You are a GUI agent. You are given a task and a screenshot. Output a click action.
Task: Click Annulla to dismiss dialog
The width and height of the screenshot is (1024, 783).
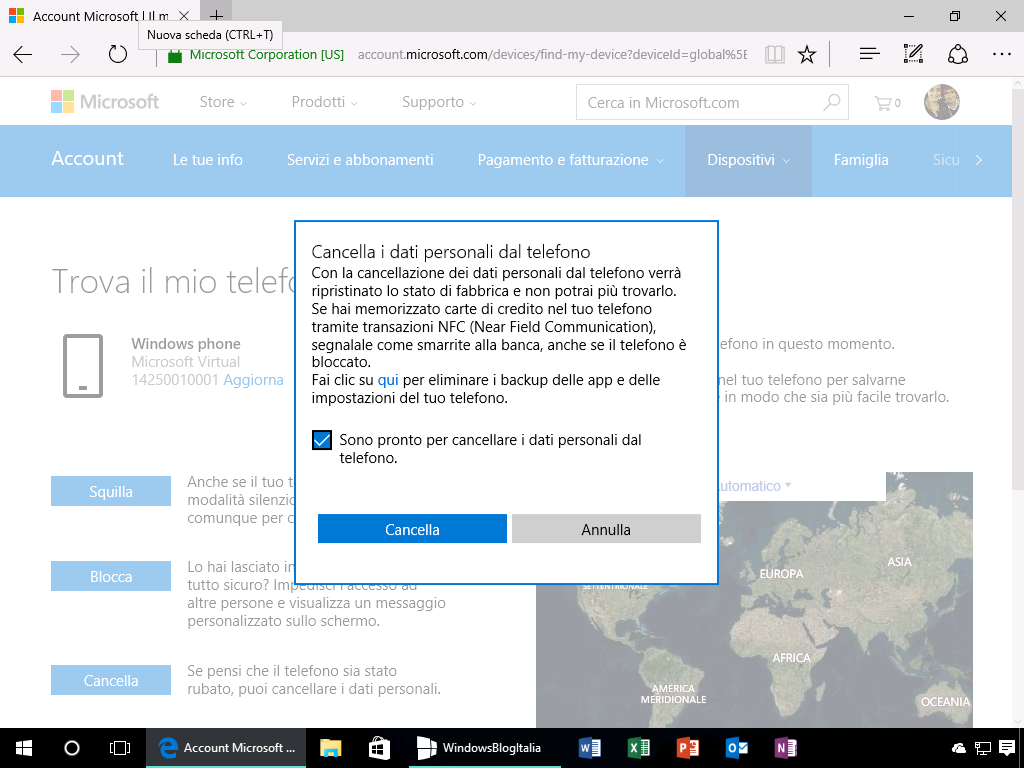[606, 529]
